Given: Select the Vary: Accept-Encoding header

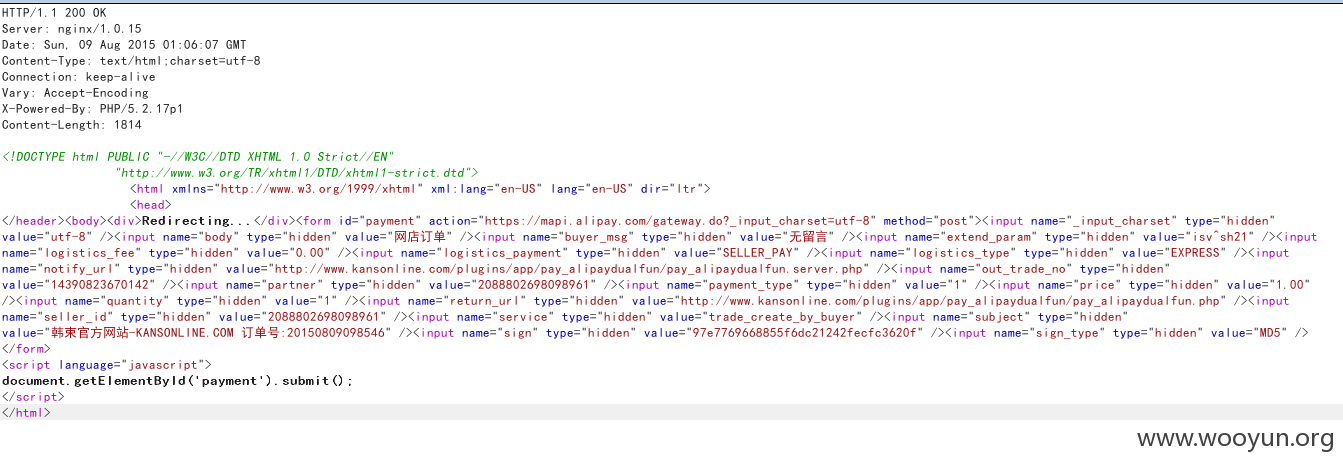Looking at the screenshot, I should [x=75, y=93].
